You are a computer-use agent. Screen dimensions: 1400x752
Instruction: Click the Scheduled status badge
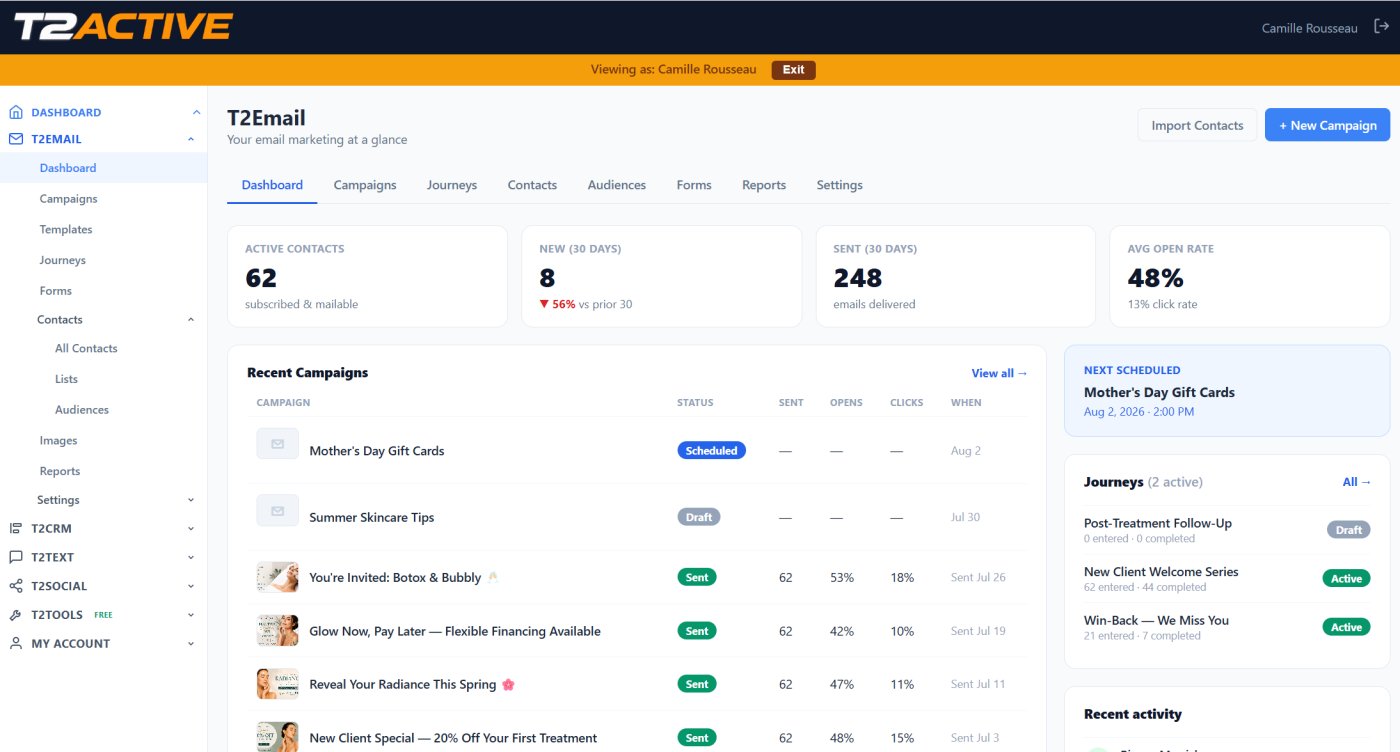pos(711,451)
